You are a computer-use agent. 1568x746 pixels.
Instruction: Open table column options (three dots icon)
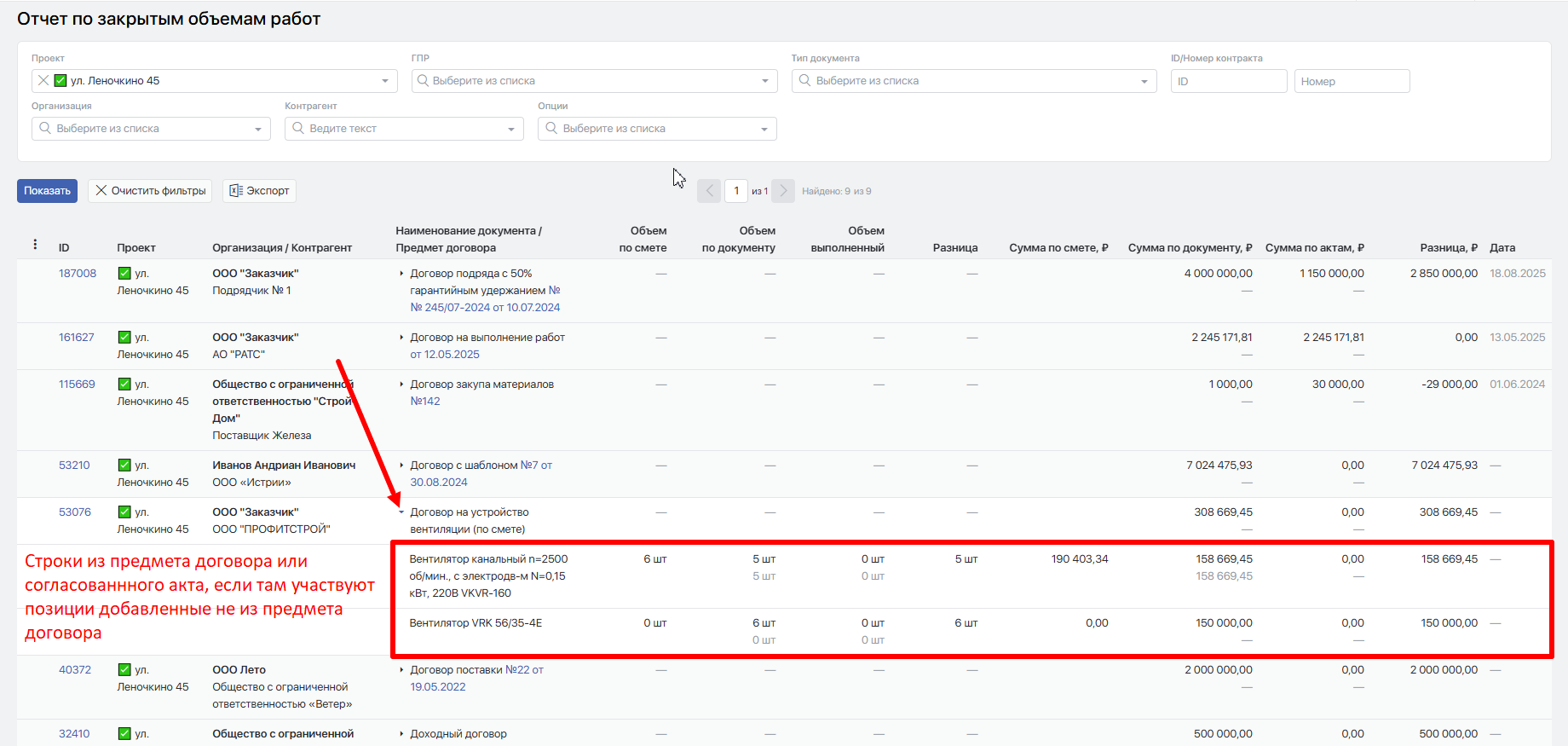[x=35, y=244]
